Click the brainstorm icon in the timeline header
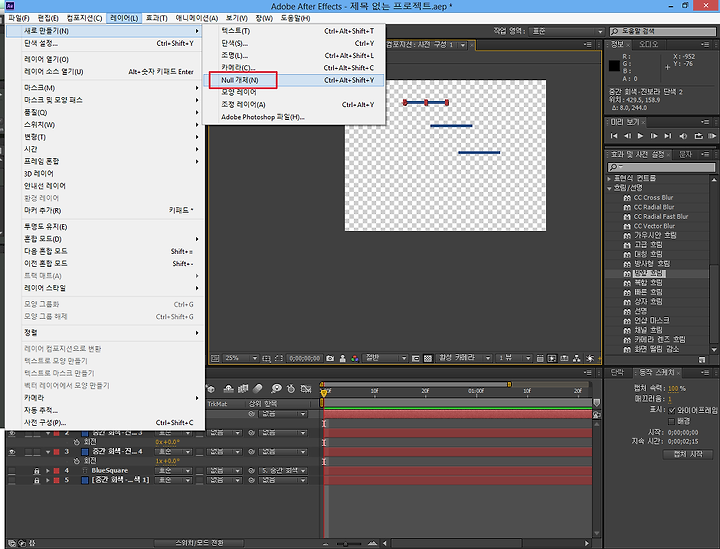720x549 pixels. click(276, 389)
